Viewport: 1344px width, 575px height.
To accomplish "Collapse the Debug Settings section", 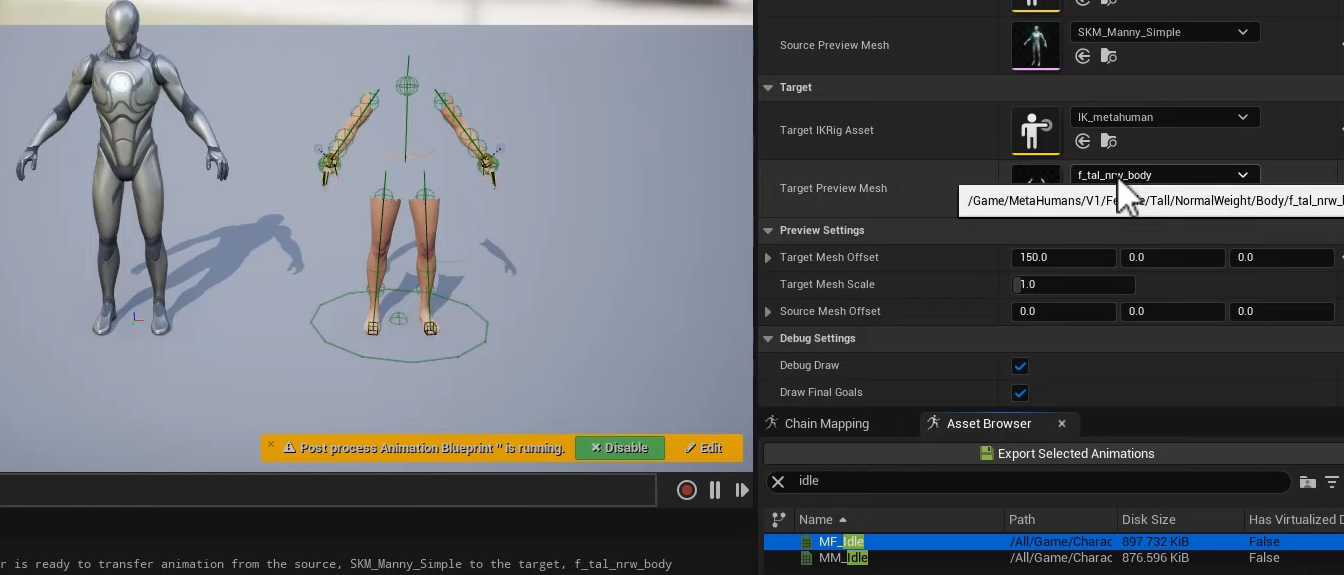I will tap(768, 339).
